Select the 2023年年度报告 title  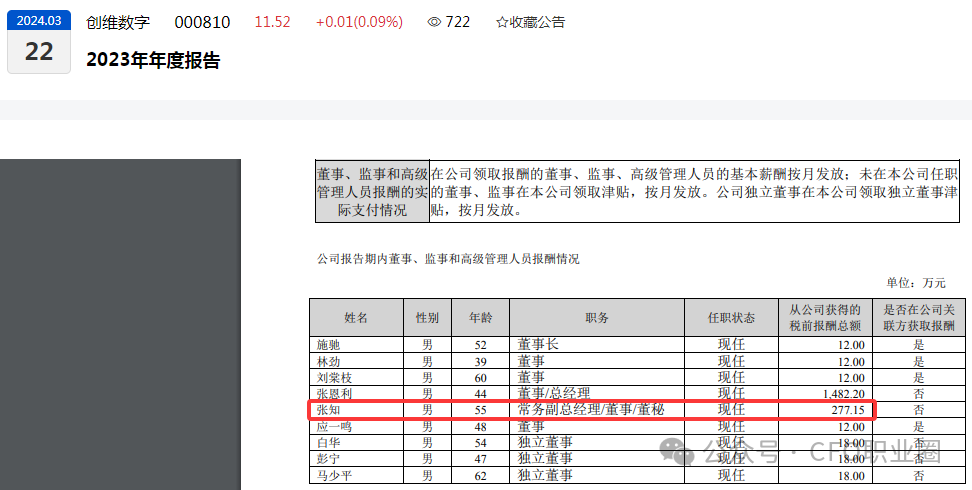(x=153, y=60)
